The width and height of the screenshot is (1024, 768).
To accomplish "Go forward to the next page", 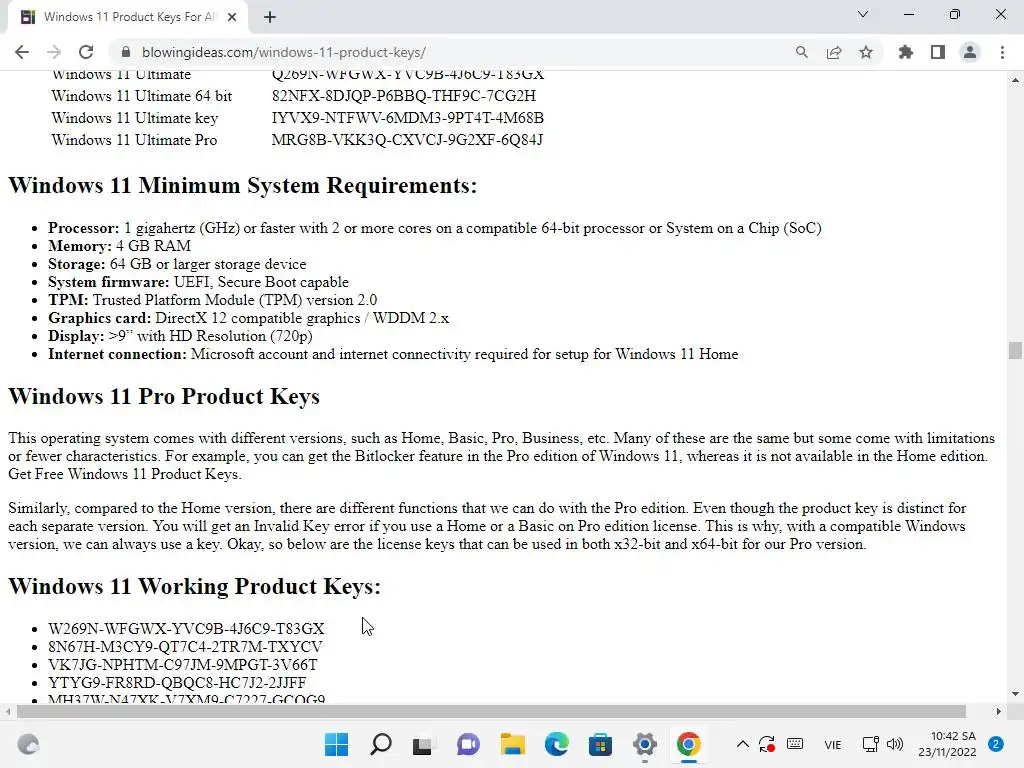I will [x=54, y=52].
